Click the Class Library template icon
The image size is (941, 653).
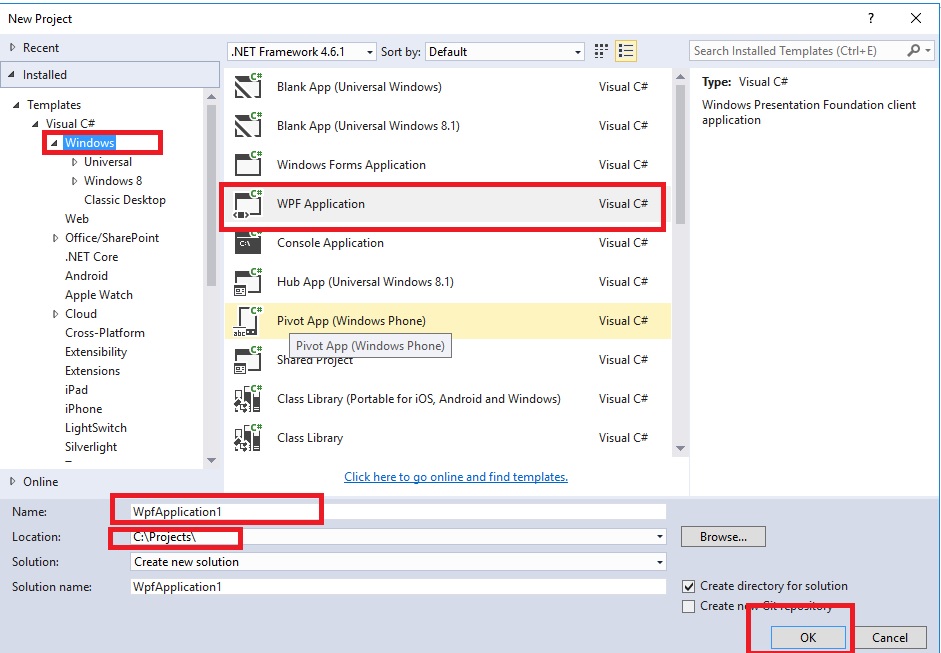tap(248, 438)
